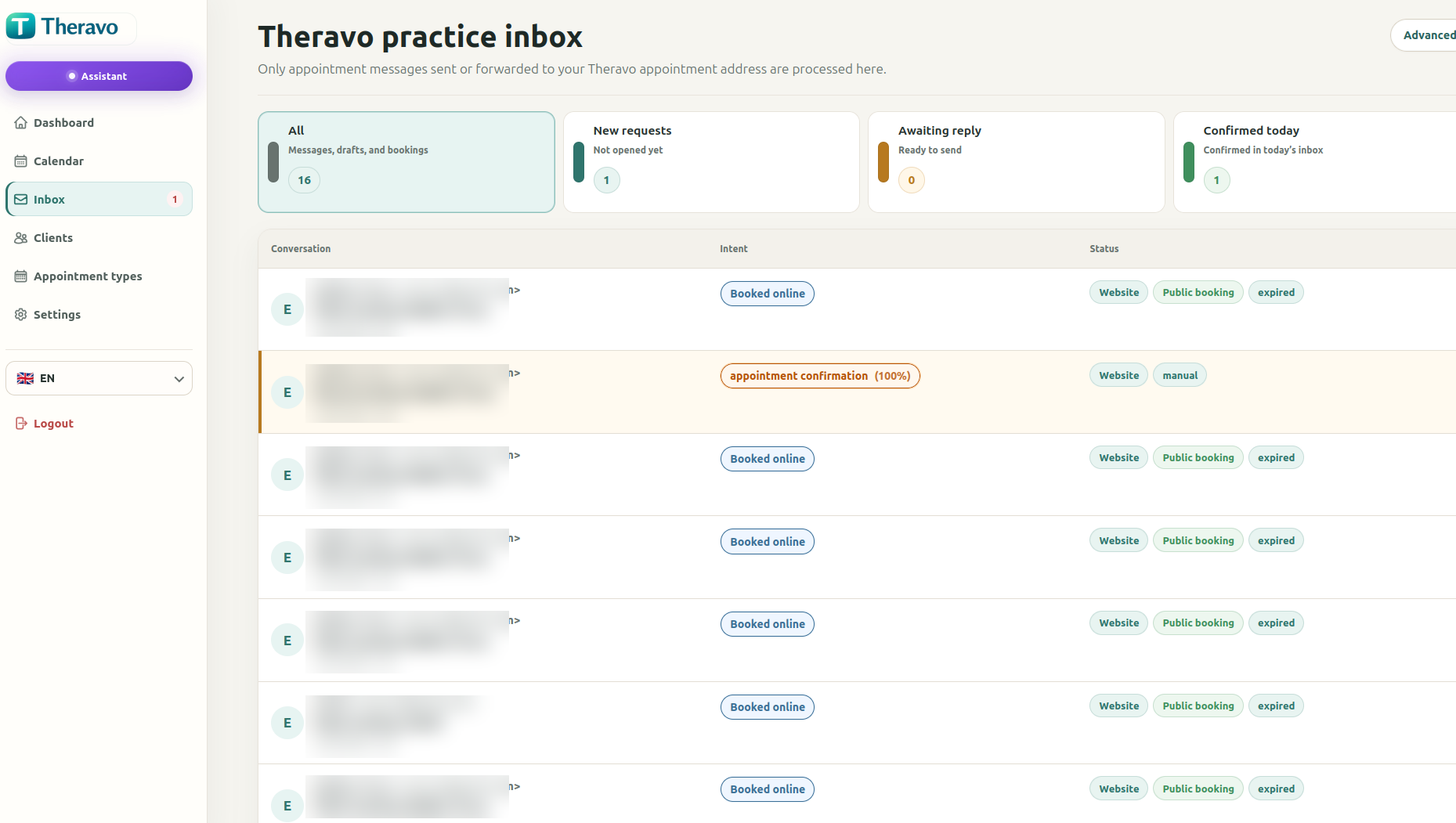1456x823 pixels.
Task: Click the Awaiting reply count badge 0
Action: [912, 180]
